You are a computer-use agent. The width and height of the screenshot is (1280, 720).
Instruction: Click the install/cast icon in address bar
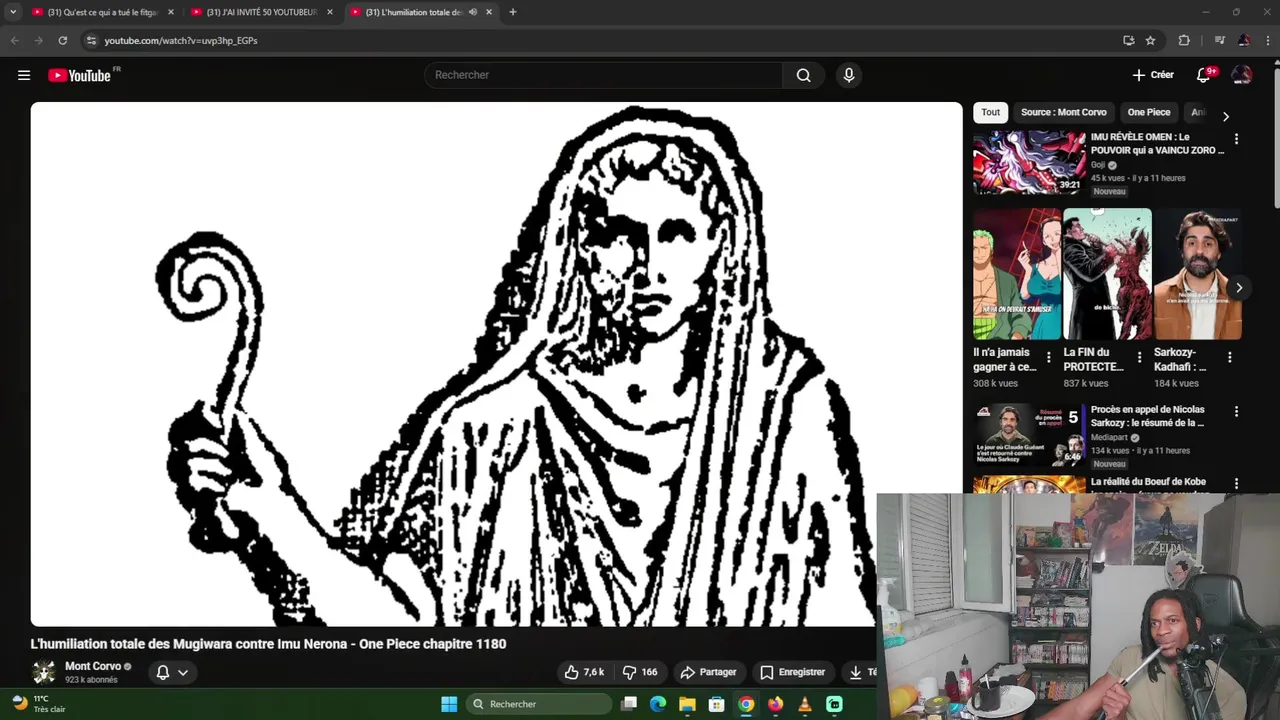pos(1128,40)
